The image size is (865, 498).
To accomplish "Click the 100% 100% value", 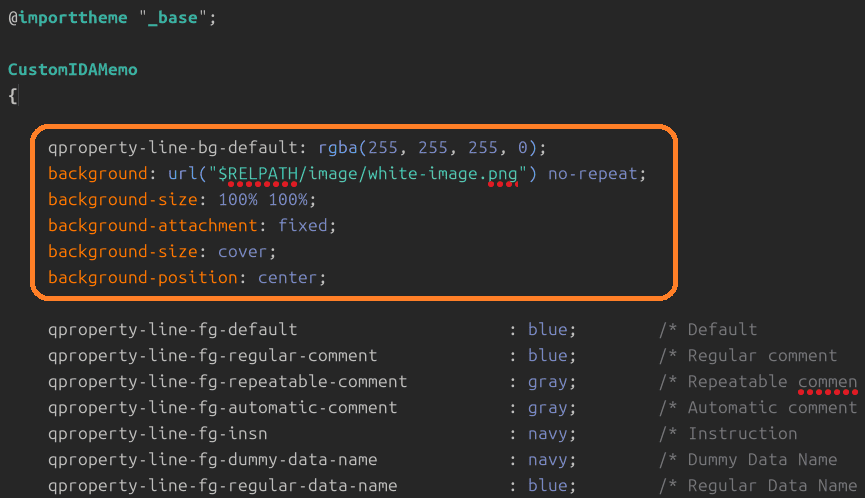I will pyautogui.click(x=263, y=199).
